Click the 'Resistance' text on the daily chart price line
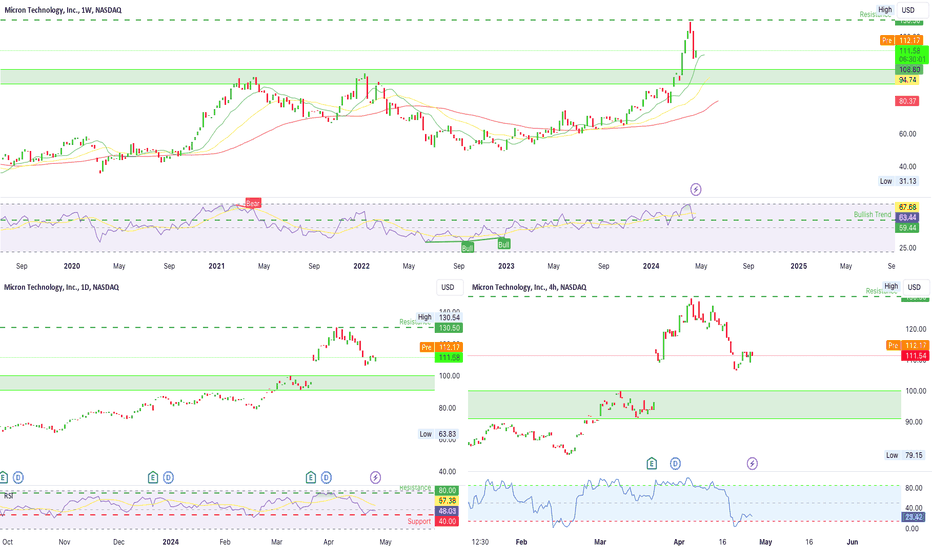The width and height of the screenshot is (932, 550). (x=414, y=322)
